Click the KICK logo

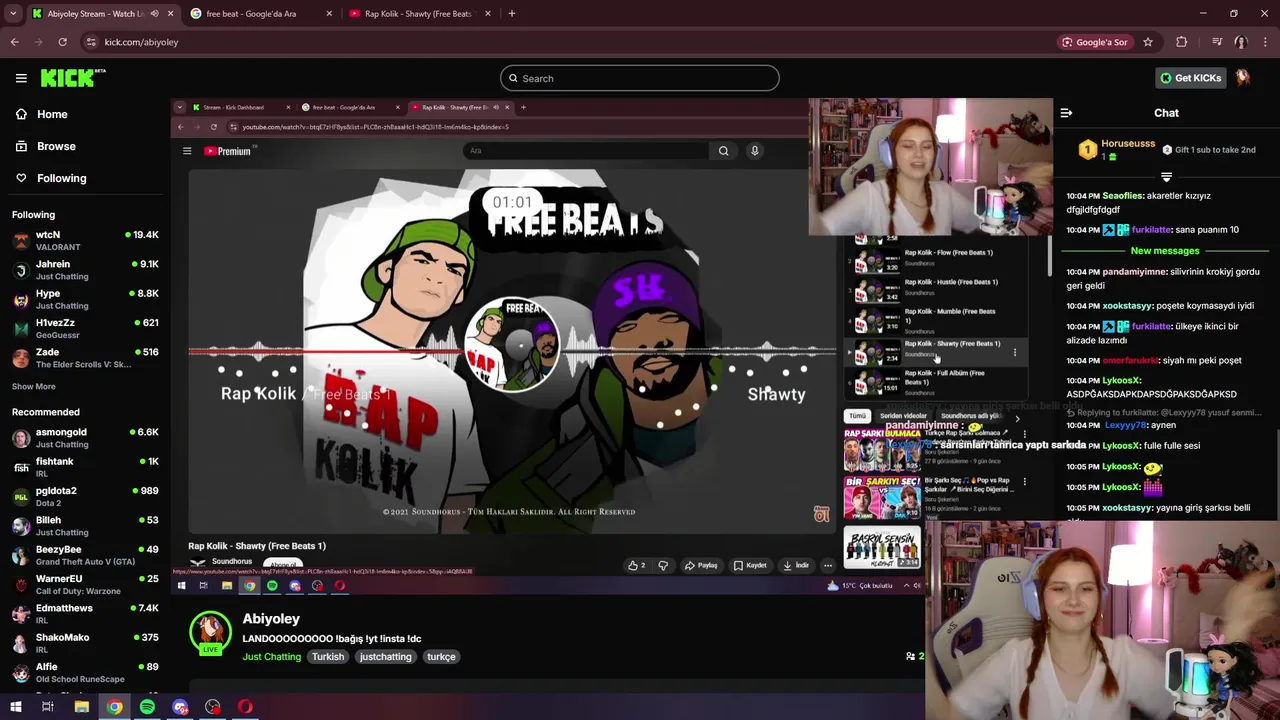[x=72, y=78]
